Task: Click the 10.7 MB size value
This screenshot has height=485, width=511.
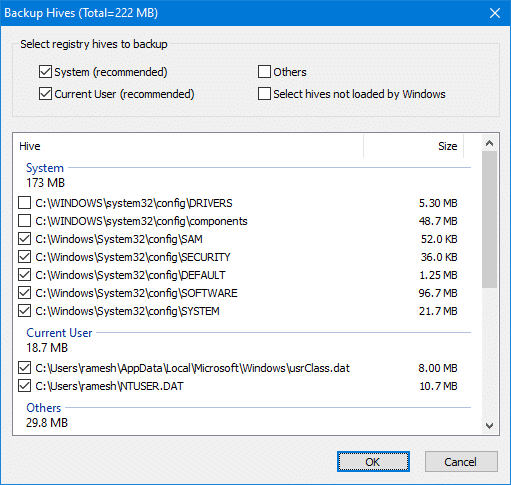Action: point(438,386)
